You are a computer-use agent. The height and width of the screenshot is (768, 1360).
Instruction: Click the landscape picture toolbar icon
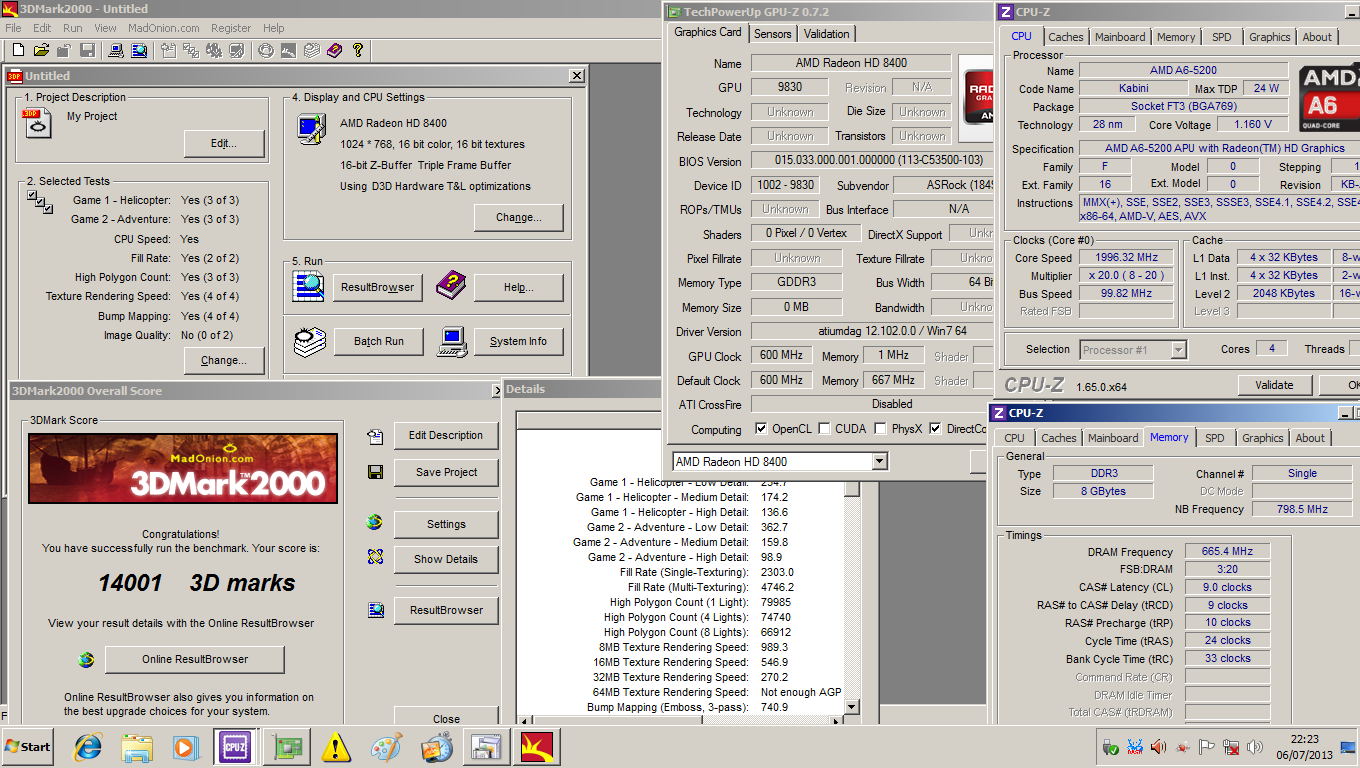coord(288,50)
